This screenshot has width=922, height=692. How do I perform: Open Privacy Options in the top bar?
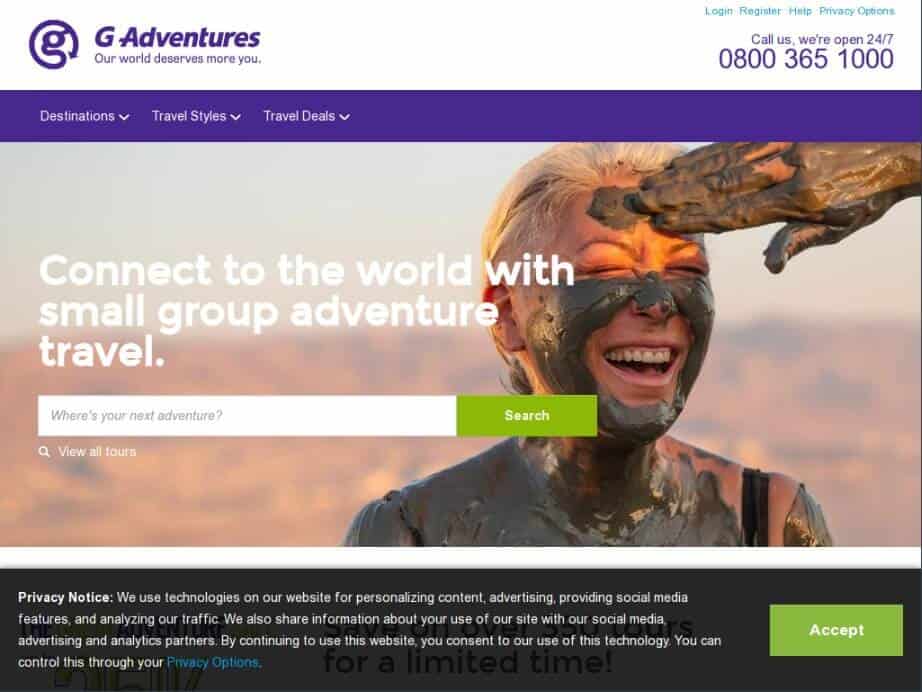[857, 11]
